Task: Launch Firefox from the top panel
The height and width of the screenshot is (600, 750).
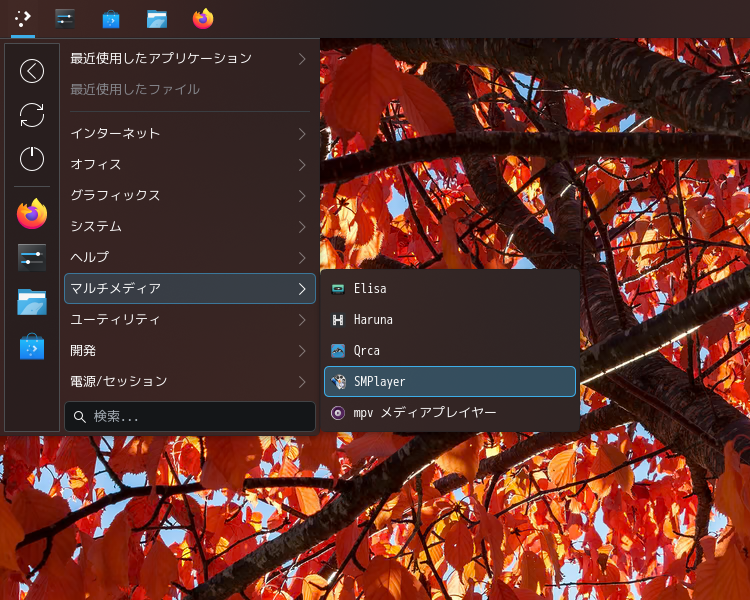Action: point(203,19)
